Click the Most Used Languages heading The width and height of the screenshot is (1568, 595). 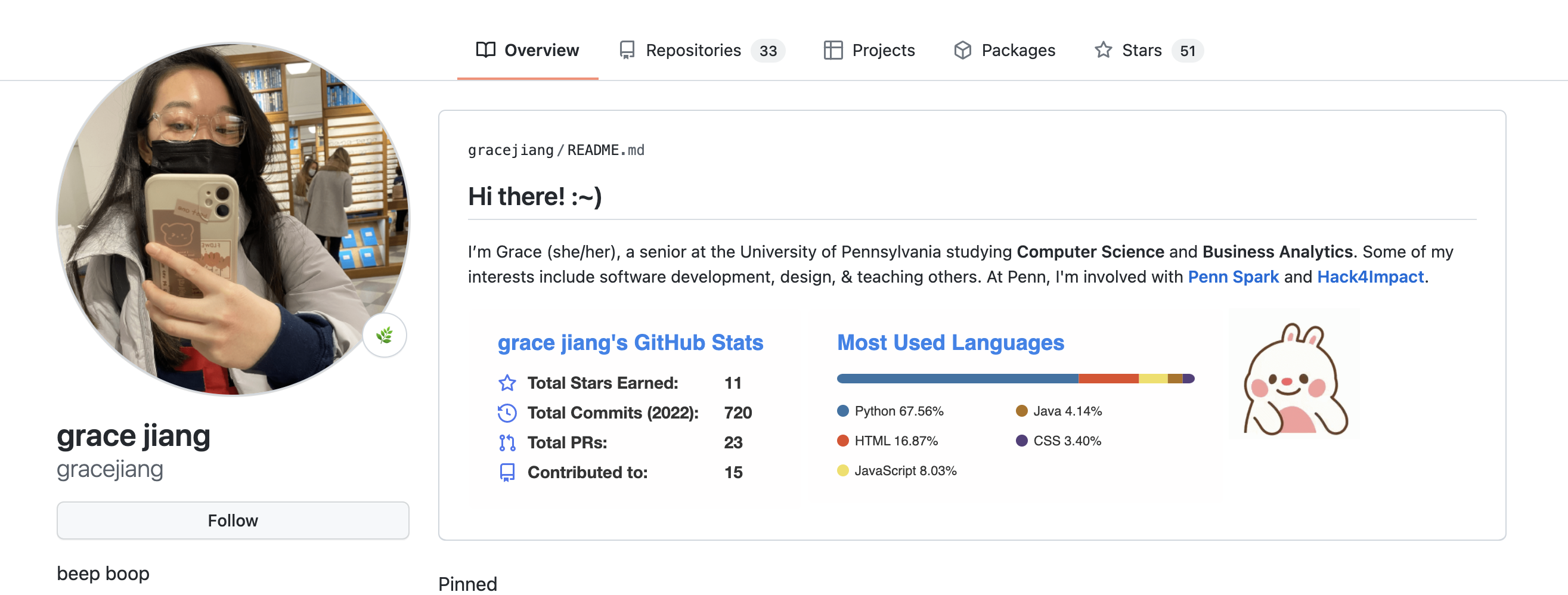tap(950, 343)
